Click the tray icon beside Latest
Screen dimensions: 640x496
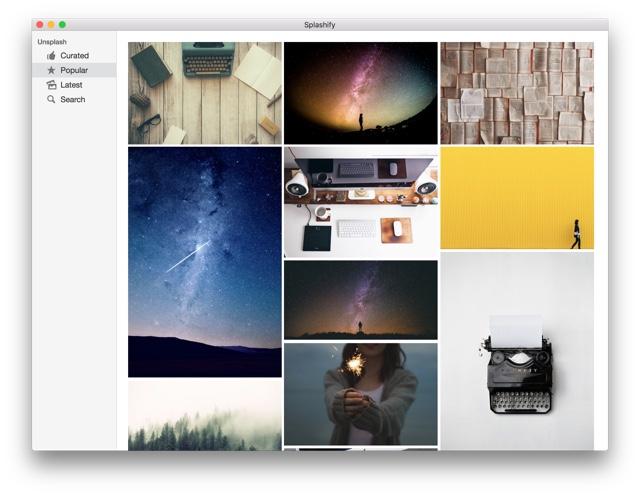pos(51,85)
